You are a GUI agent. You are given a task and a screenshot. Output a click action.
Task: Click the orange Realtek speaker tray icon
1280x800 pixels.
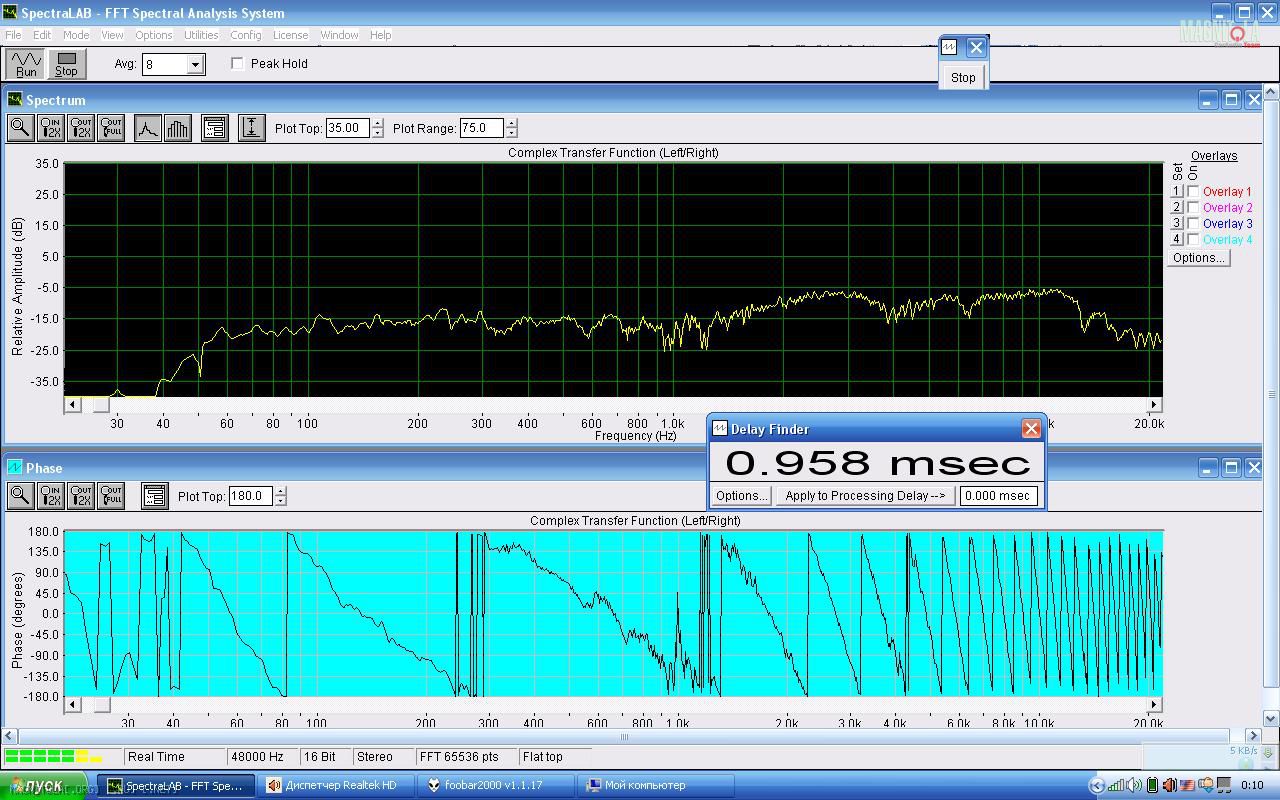click(1169, 785)
